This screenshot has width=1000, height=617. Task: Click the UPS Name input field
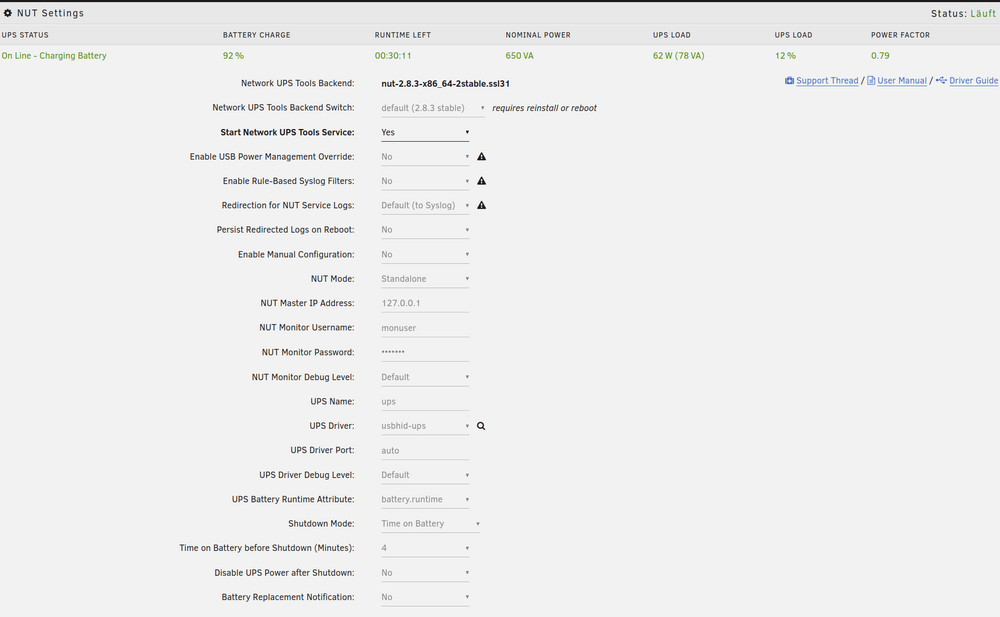pos(425,401)
